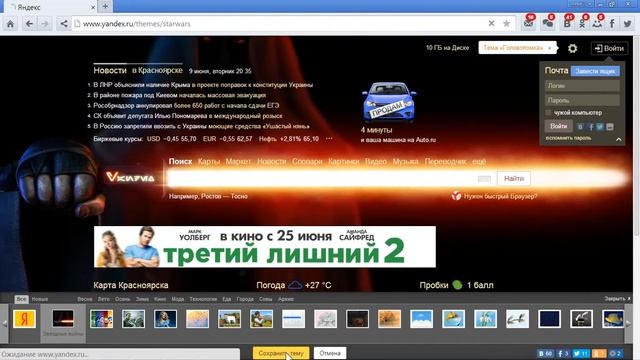Select the 'Все' theme category tab
Image resolution: width=640 pixels, height=360 pixels.
tap(21, 299)
